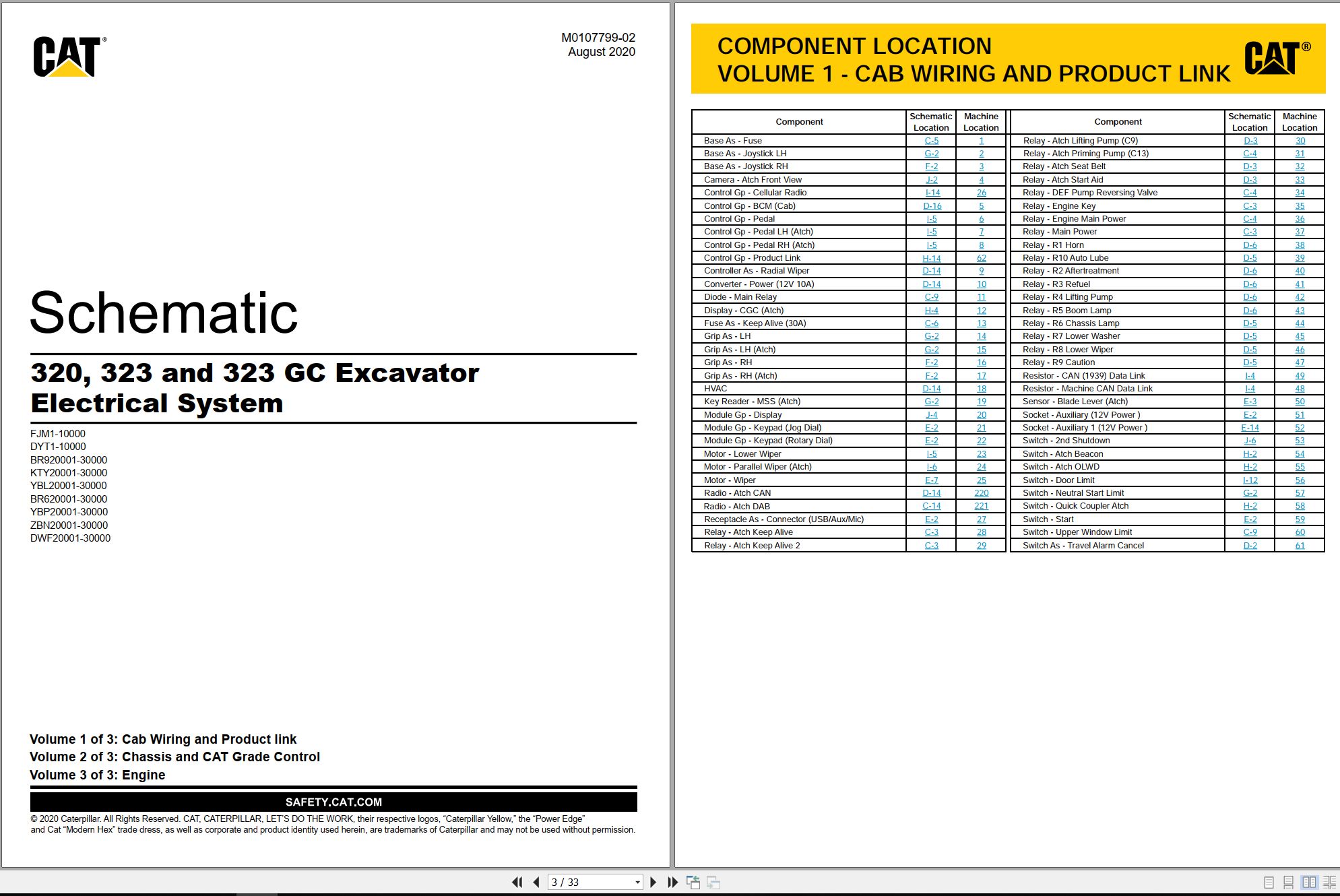Open machine location 30 for Relay - Atch Lifting Pump
The height and width of the screenshot is (896, 1340).
(1300, 141)
